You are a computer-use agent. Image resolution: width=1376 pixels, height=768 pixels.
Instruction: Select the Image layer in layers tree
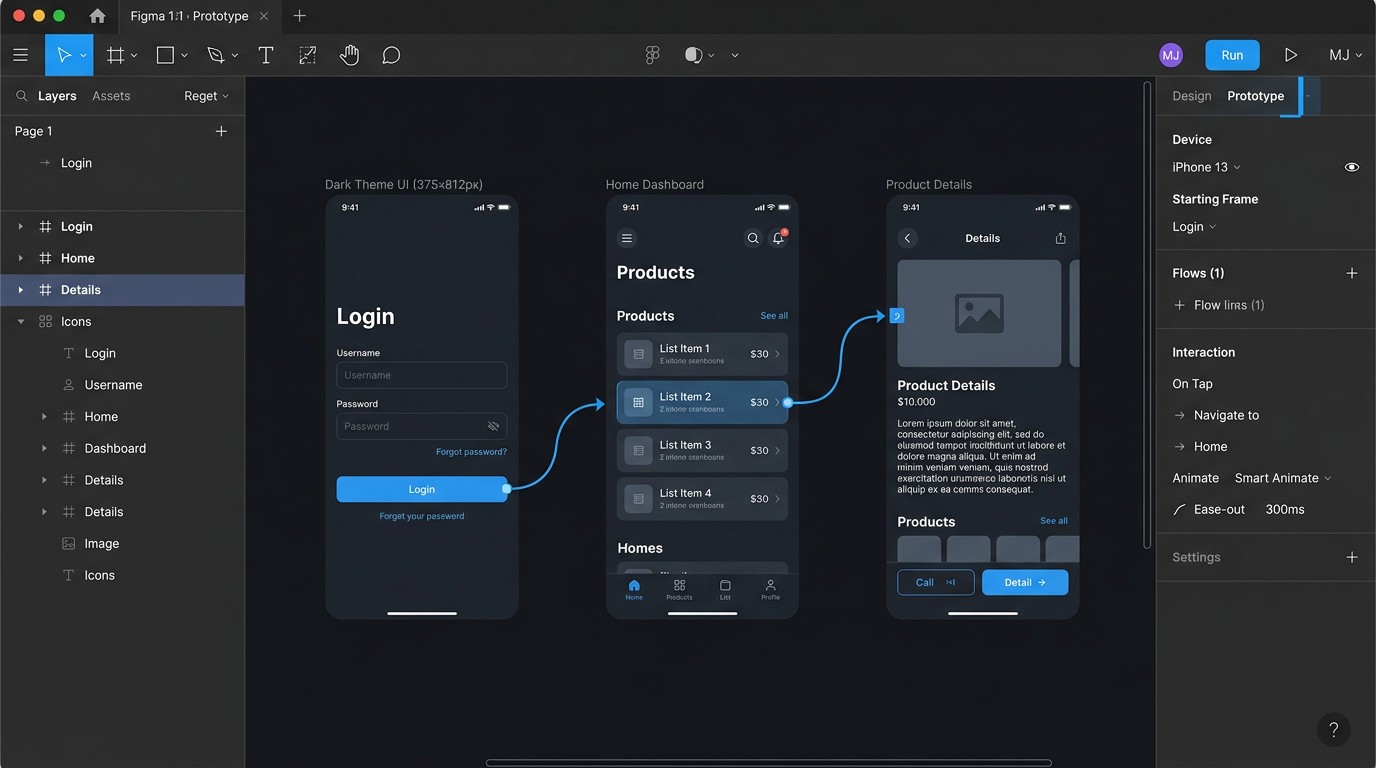[x=102, y=544]
